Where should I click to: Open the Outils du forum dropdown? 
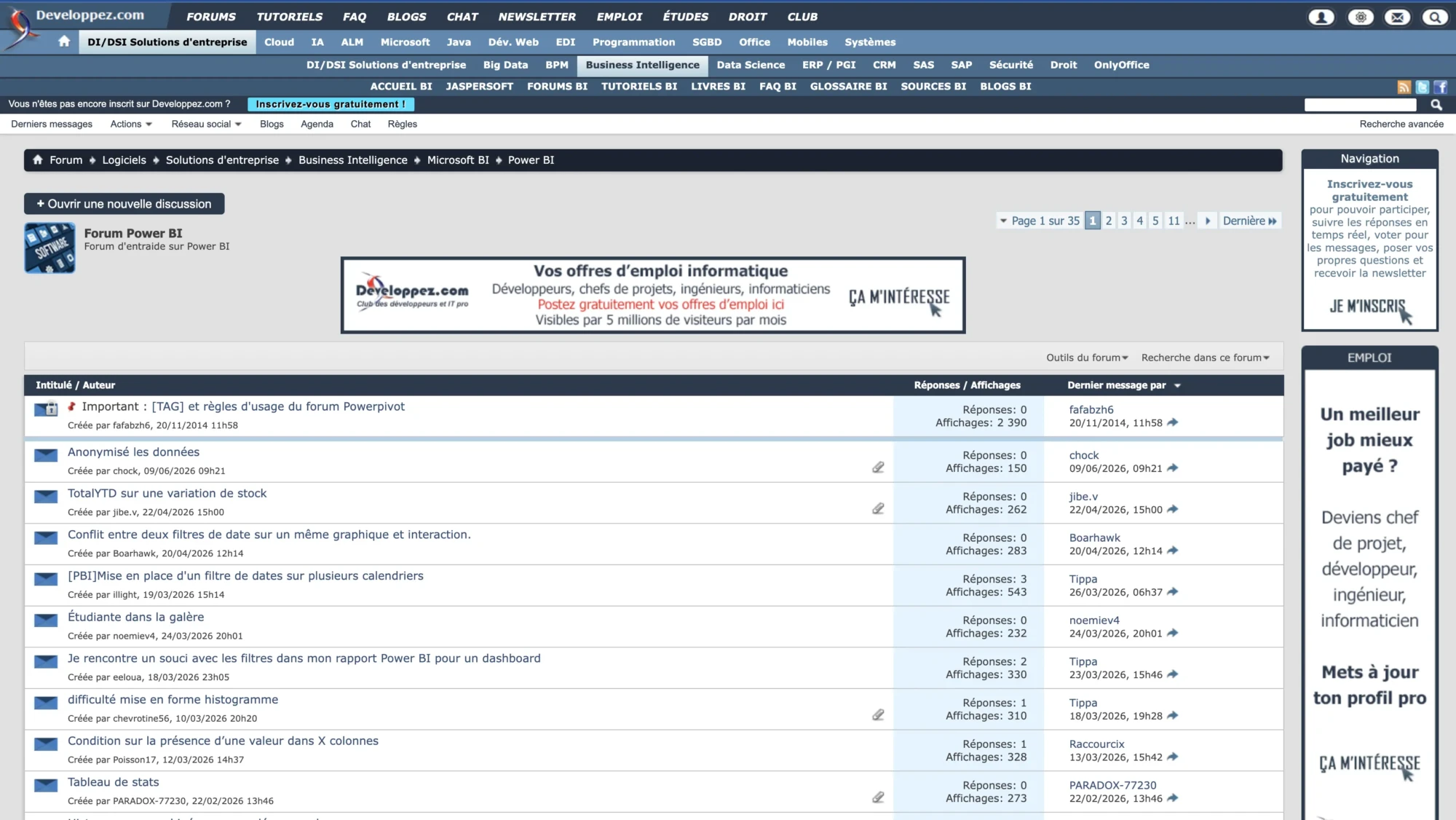[x=1087, y=358]
